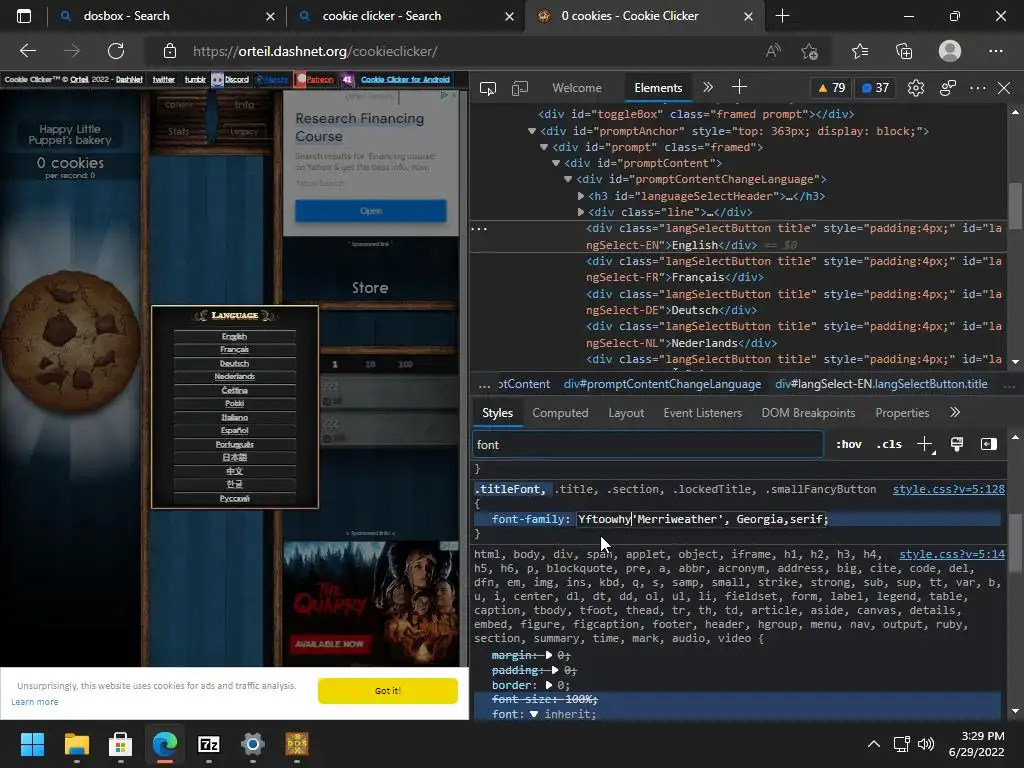Image resolution: width=1024 pixels, height=768 pixels.
Task: Click the big cookie
Action: pos(69,342)
